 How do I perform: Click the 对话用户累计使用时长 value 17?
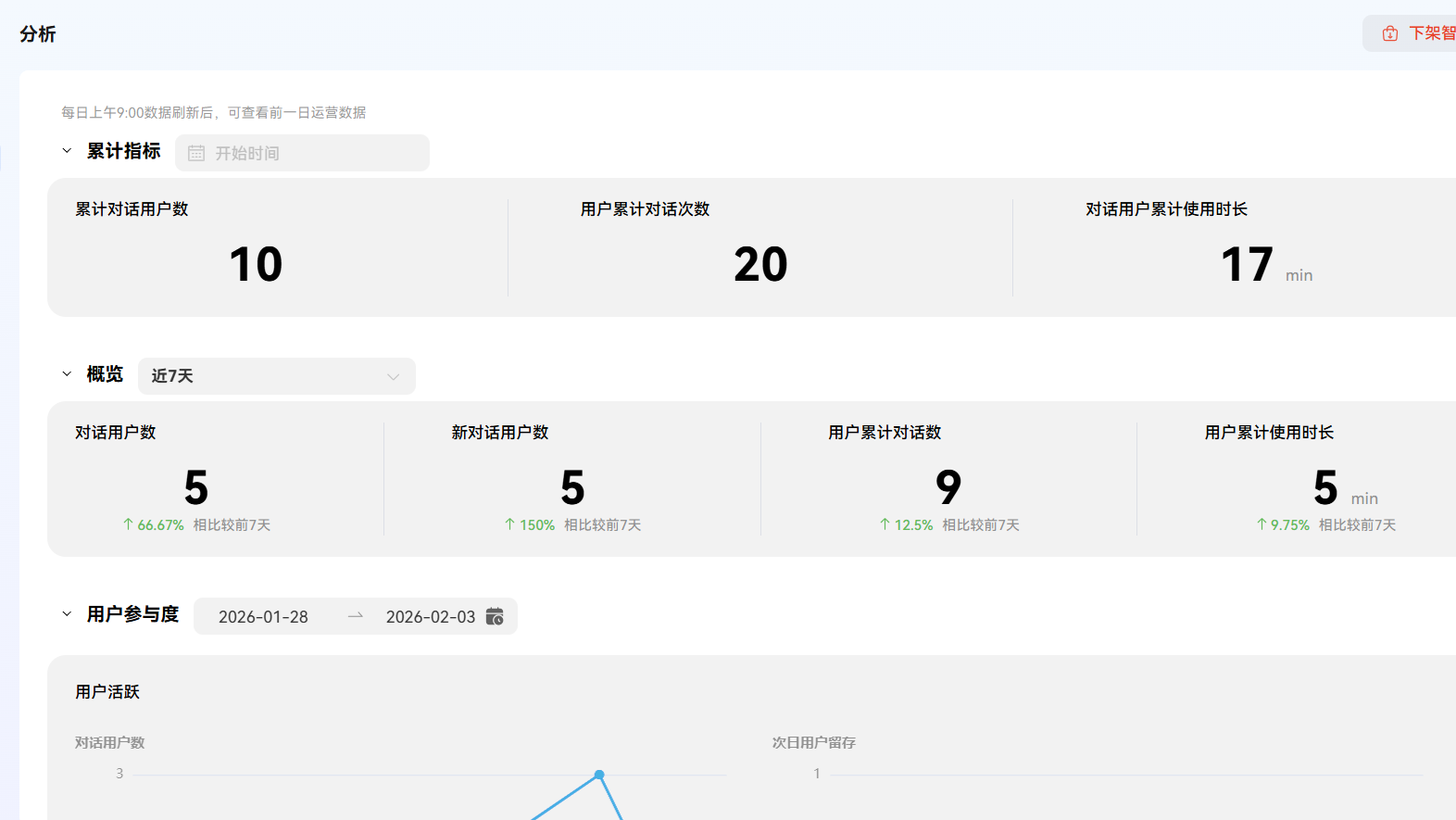1247,265
